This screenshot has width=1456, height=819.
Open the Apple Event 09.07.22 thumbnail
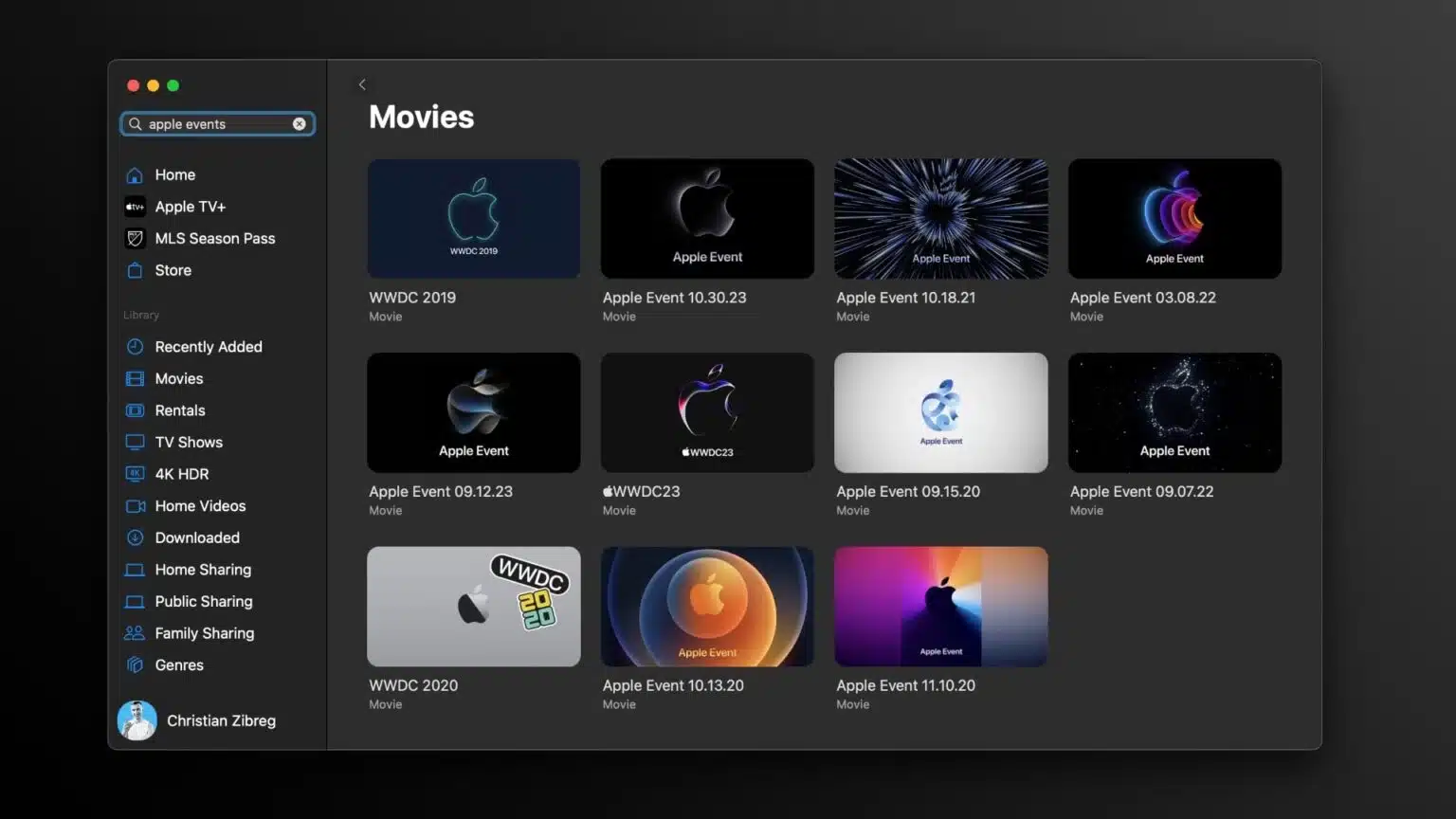tap(1174, 413)
